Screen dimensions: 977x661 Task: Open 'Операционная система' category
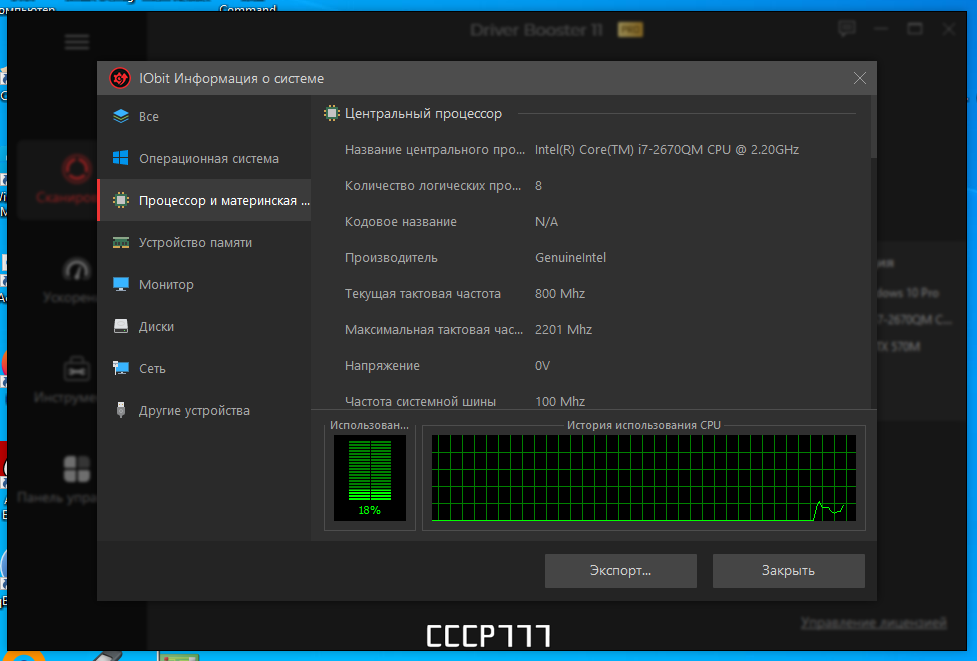pyautogui.click(x=204, y=158)
